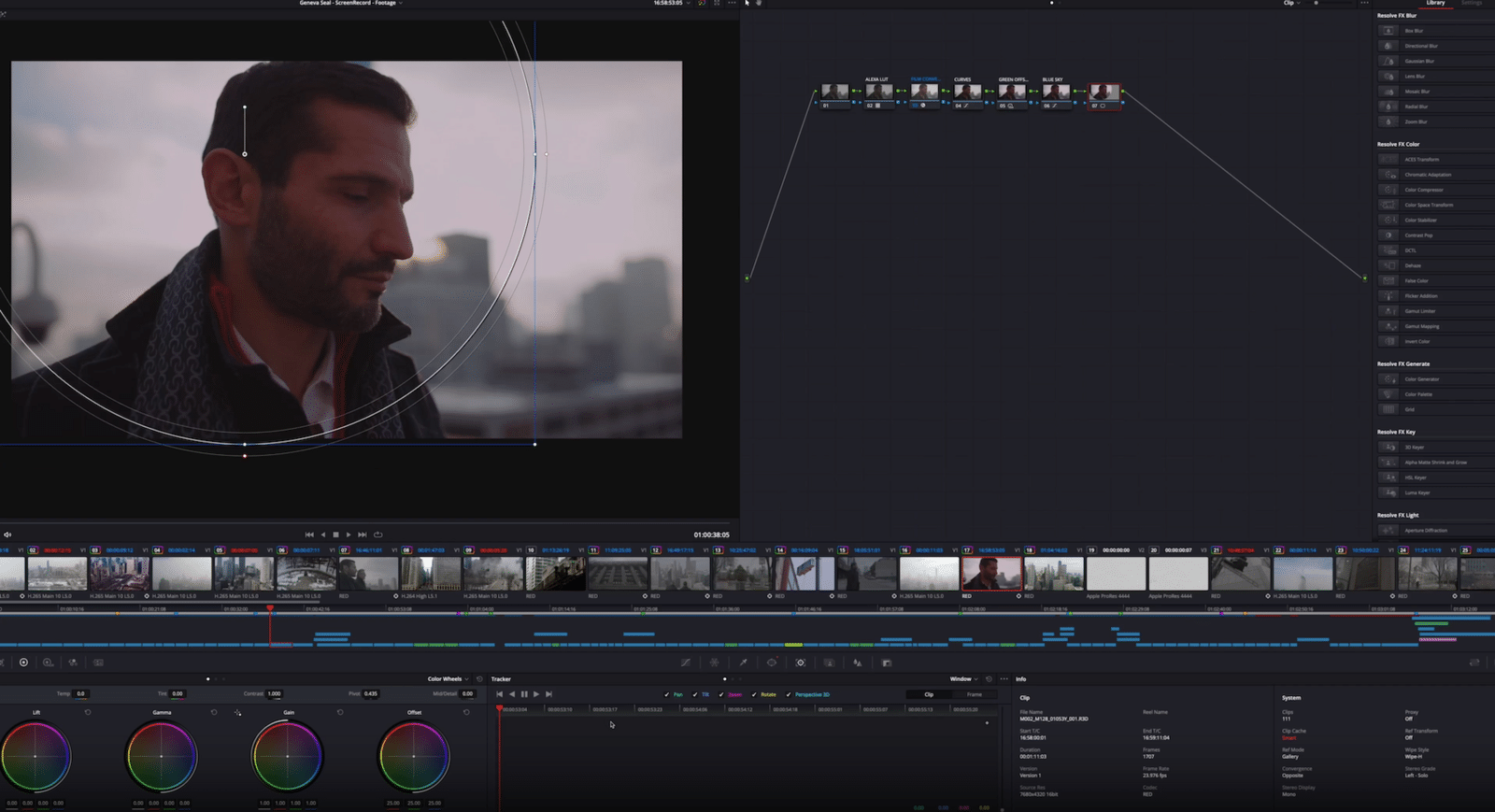The height and width of the screenshot is (812, 1495).
Task: Choose the Color Generator effect icon
Action: click(1388, 379)
